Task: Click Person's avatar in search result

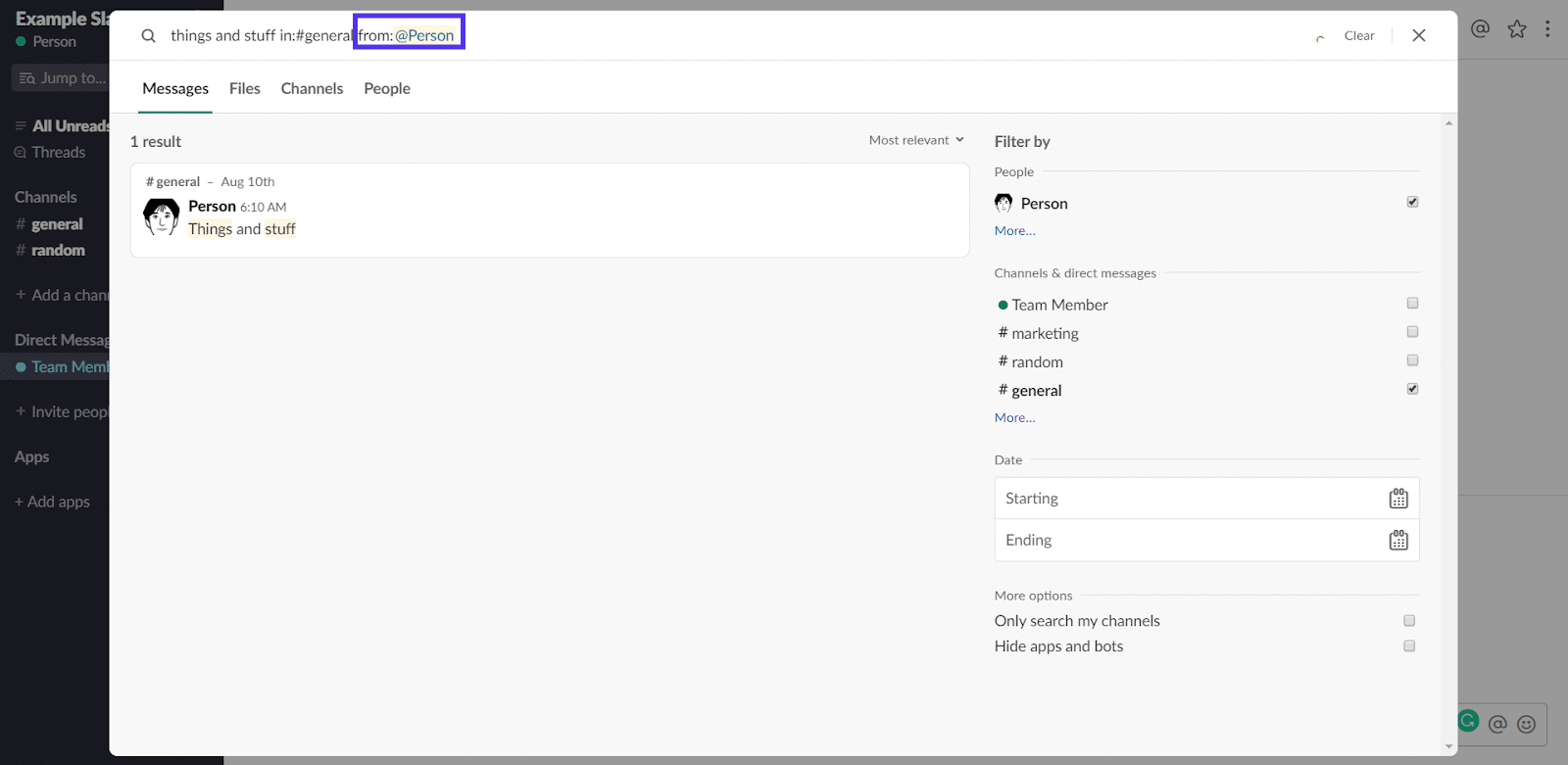Action: [x=162, y=216]
